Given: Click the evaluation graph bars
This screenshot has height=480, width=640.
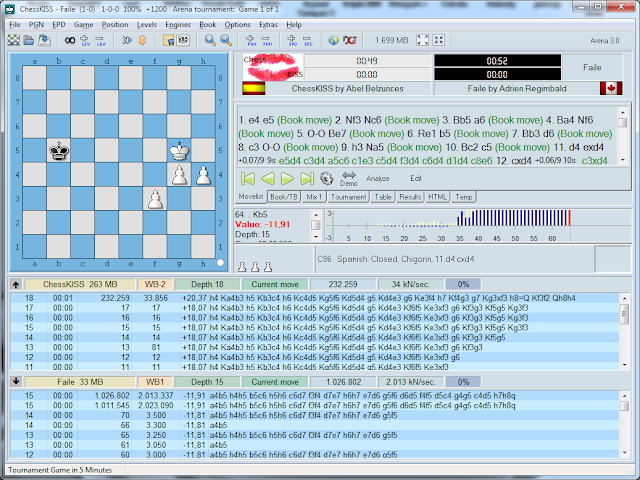Looking at the screenshot, I should point(513,218).
